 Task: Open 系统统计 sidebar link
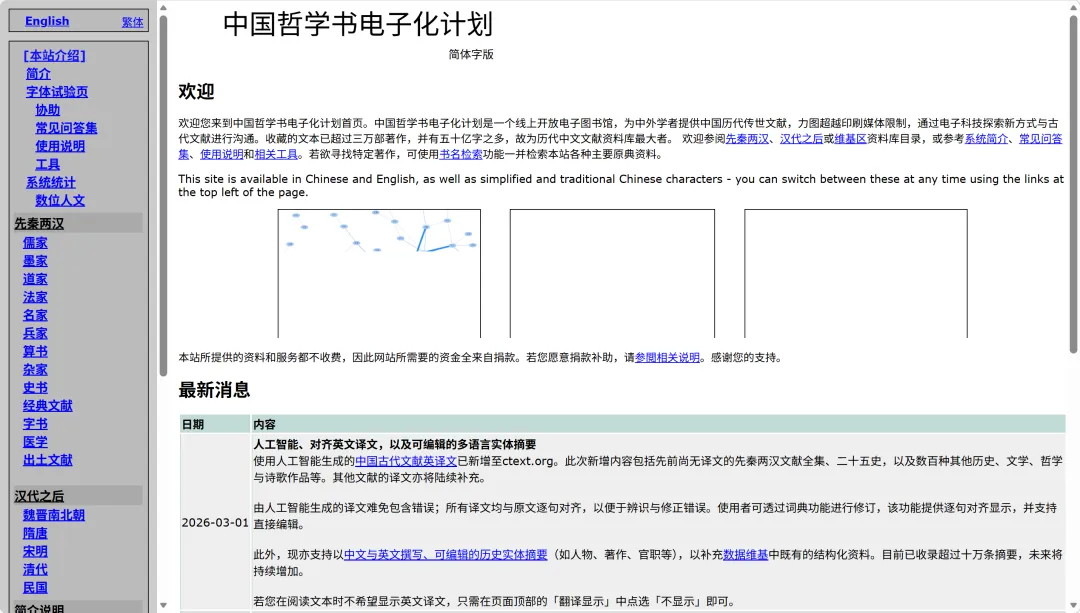tap(51, 183)
